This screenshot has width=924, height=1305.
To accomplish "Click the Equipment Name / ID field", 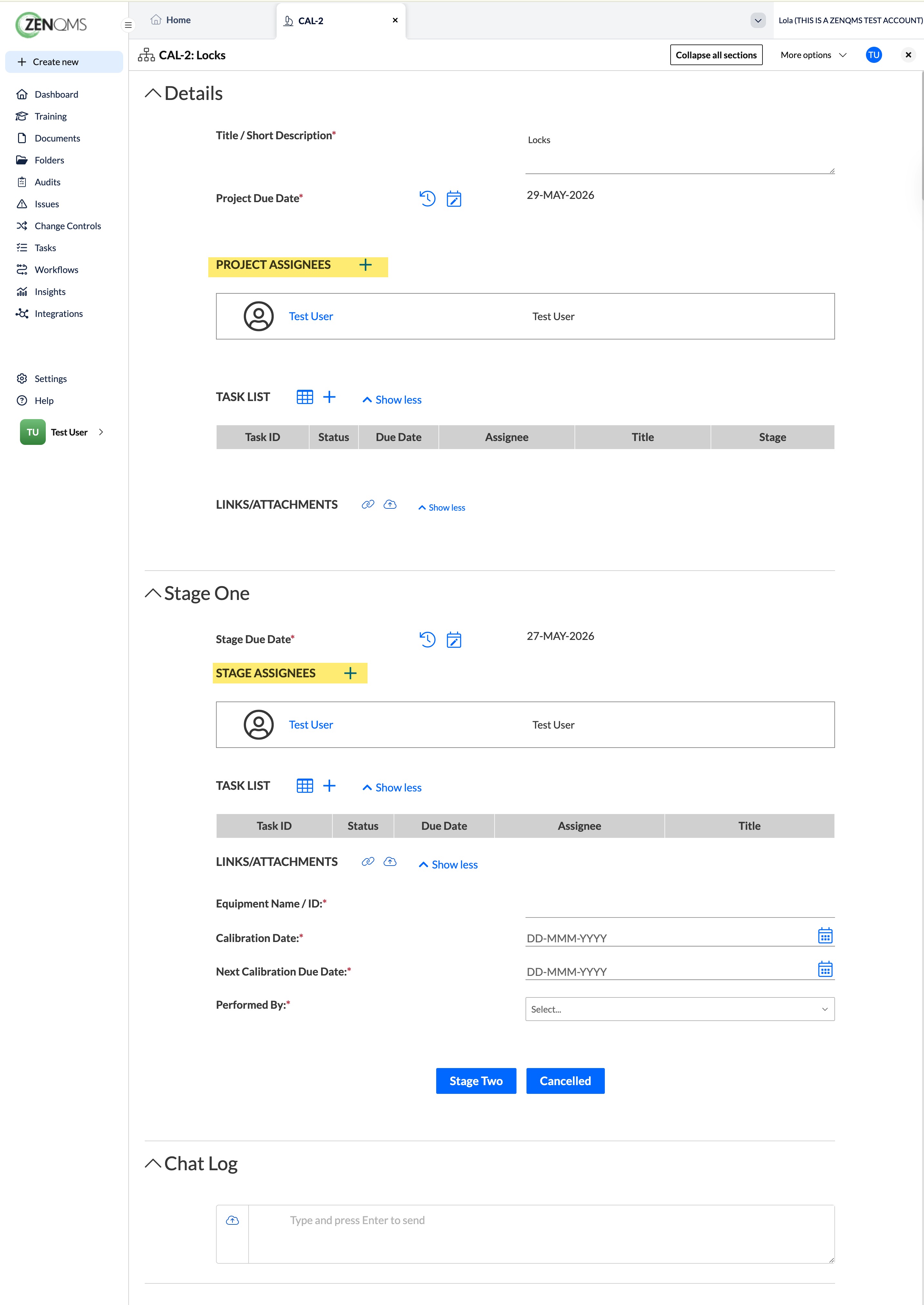I will coord(680,906).
